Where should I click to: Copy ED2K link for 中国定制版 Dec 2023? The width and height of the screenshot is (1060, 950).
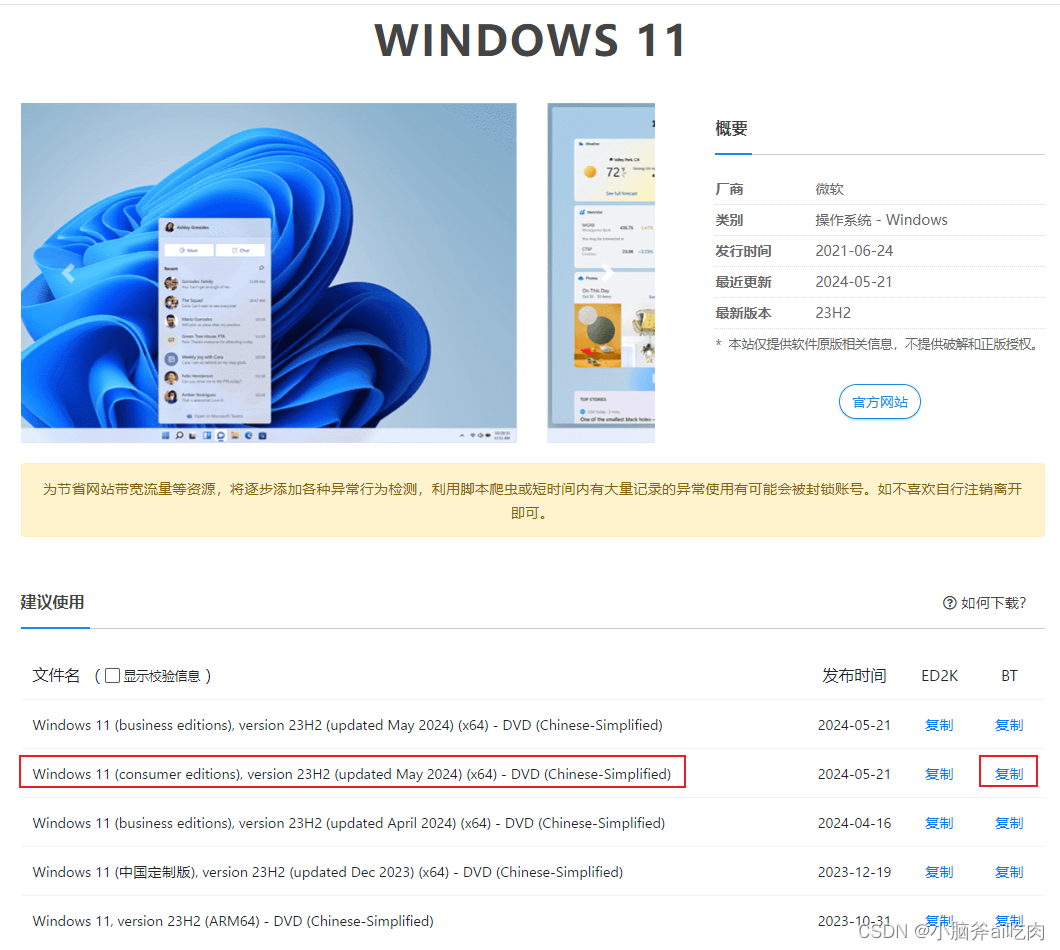pyautogui.click(x=939, y=872)
